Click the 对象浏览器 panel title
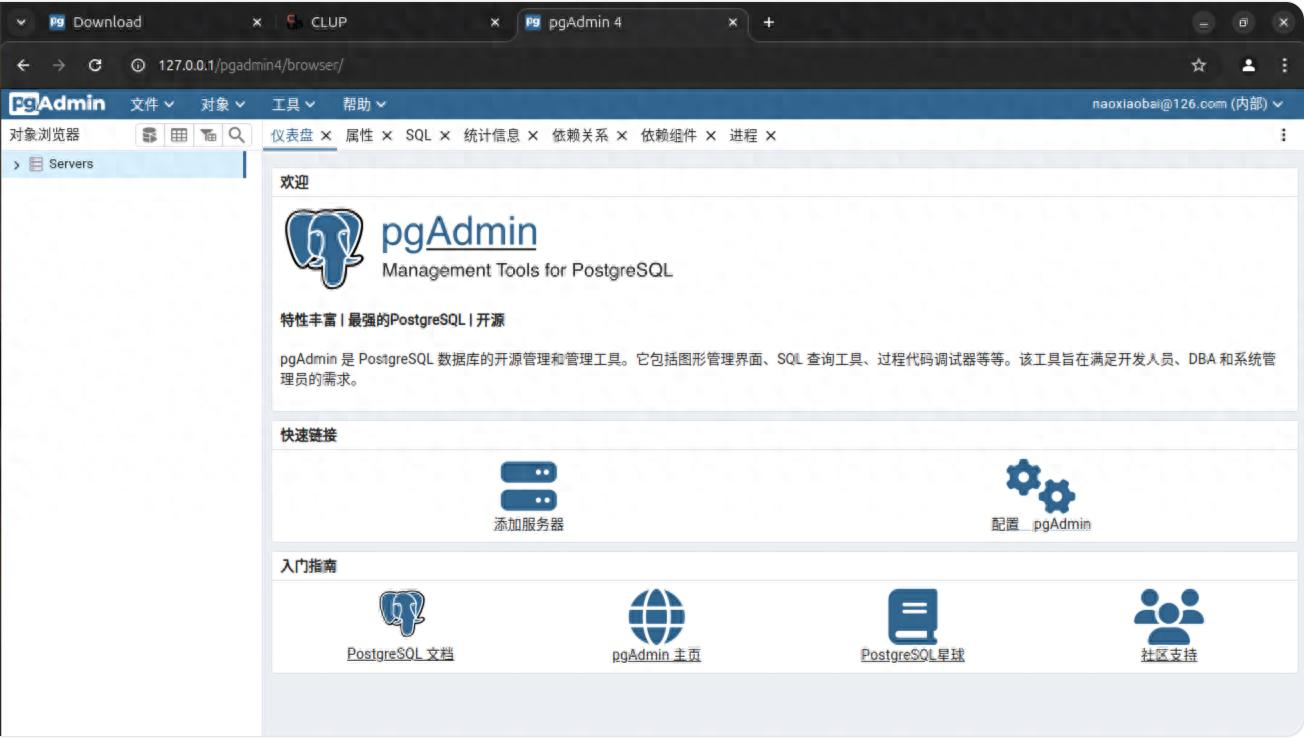This screenshot has height=738, width=1304. pyautogui.click(x=45, y=135)
